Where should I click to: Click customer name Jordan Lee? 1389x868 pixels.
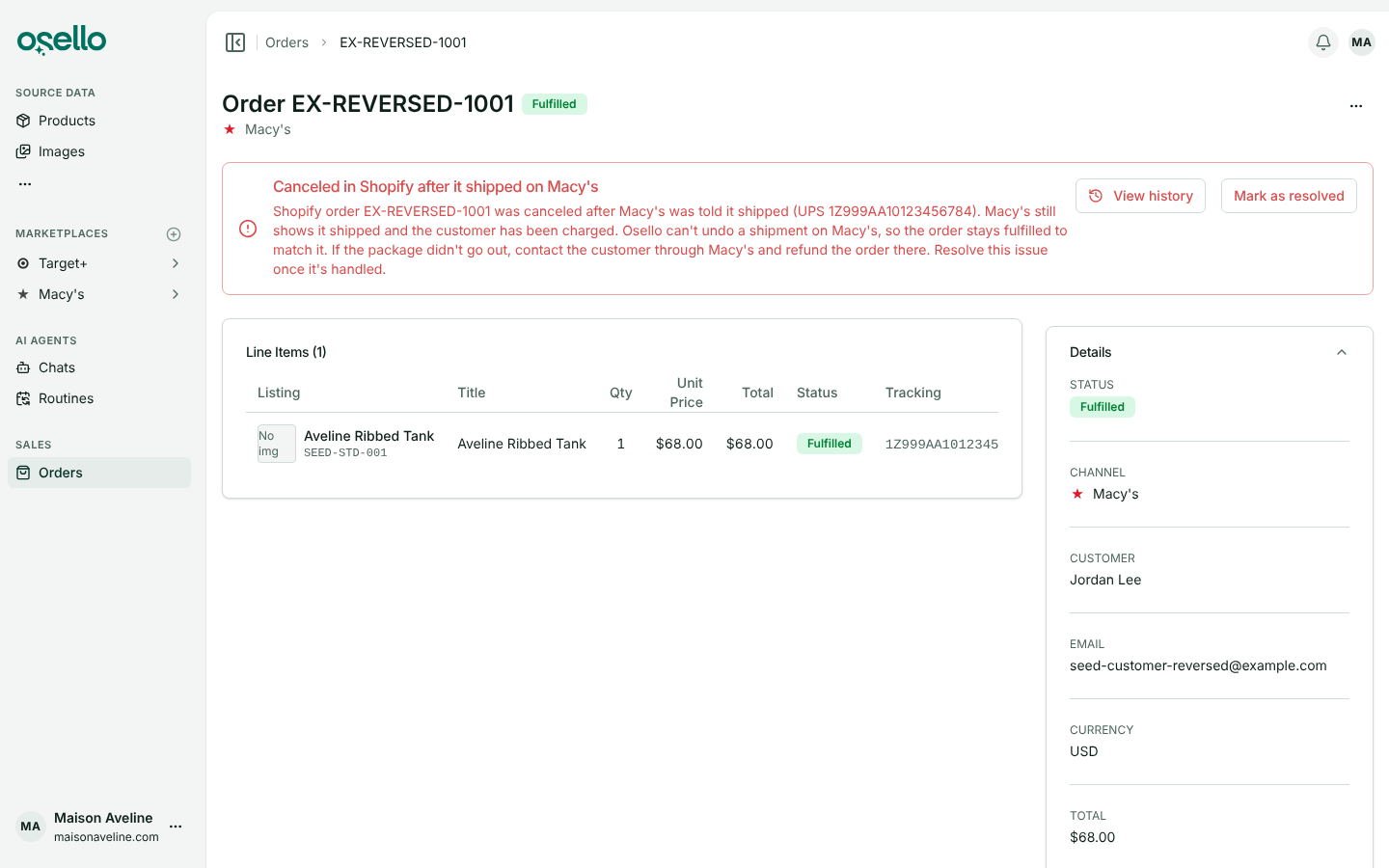1105,580
